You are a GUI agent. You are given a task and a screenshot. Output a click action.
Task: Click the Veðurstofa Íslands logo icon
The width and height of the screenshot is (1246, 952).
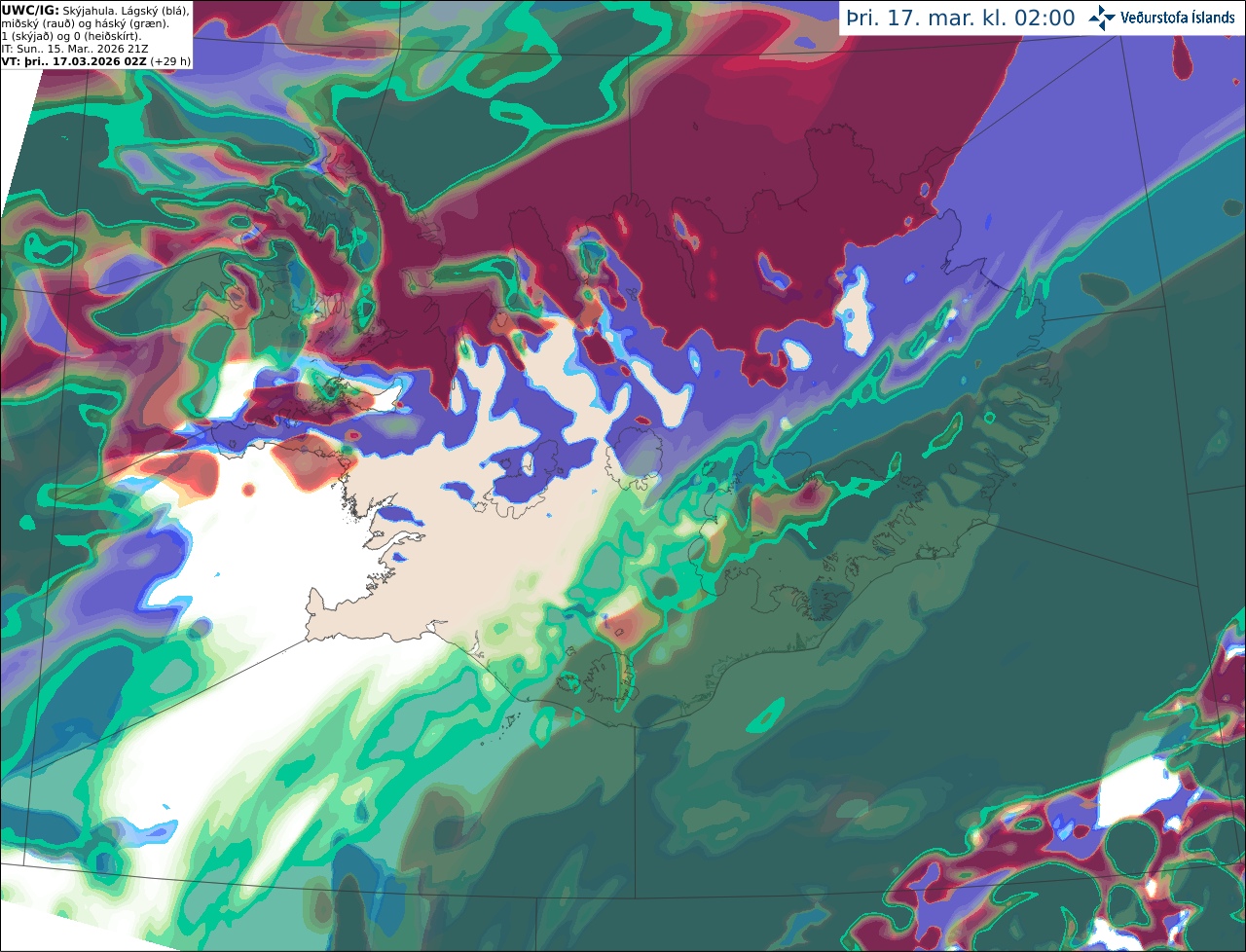[1102, 18]
